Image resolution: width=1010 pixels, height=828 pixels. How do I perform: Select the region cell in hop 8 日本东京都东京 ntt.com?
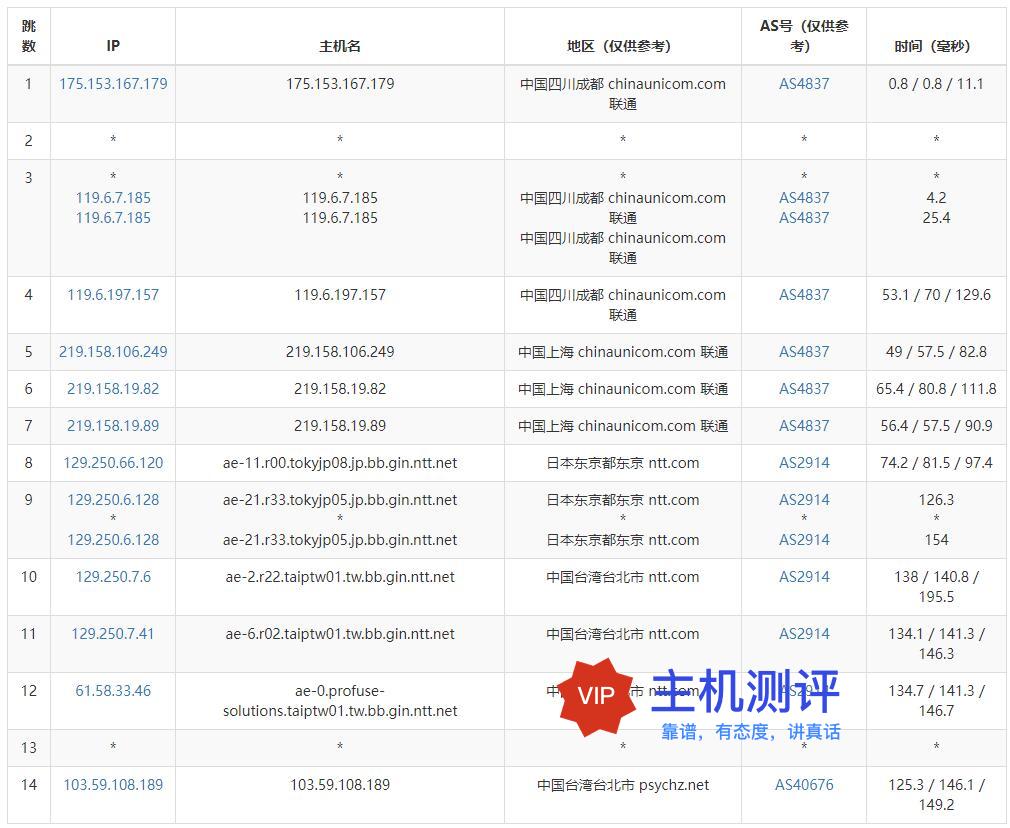click(623, 463)
